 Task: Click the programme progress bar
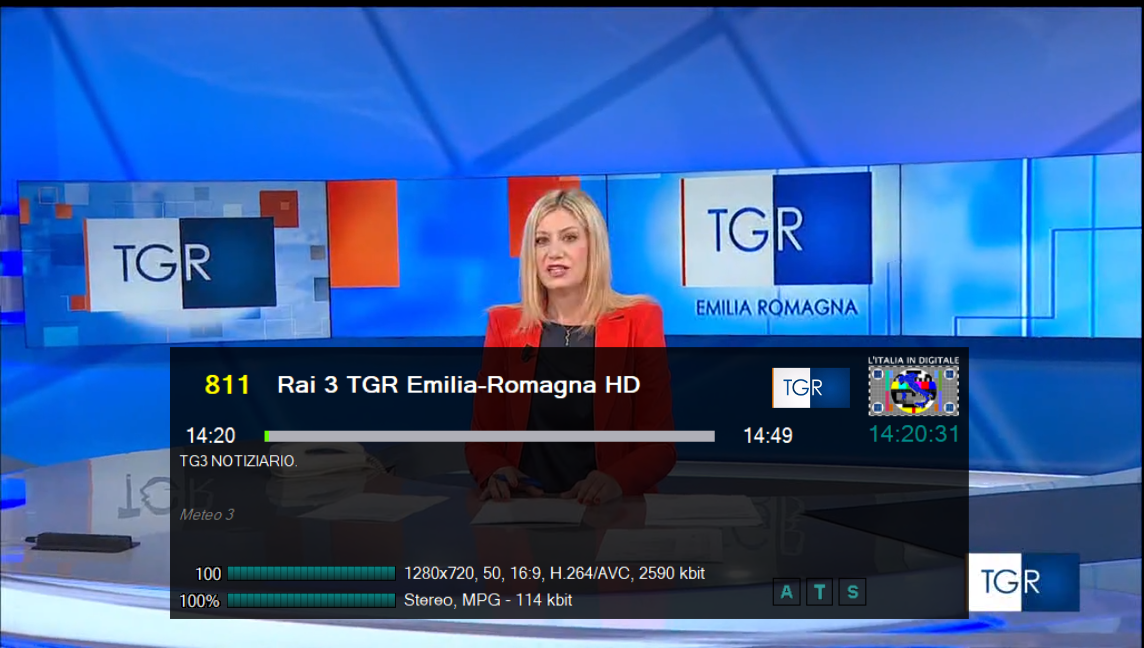click(x=489, y=436)
